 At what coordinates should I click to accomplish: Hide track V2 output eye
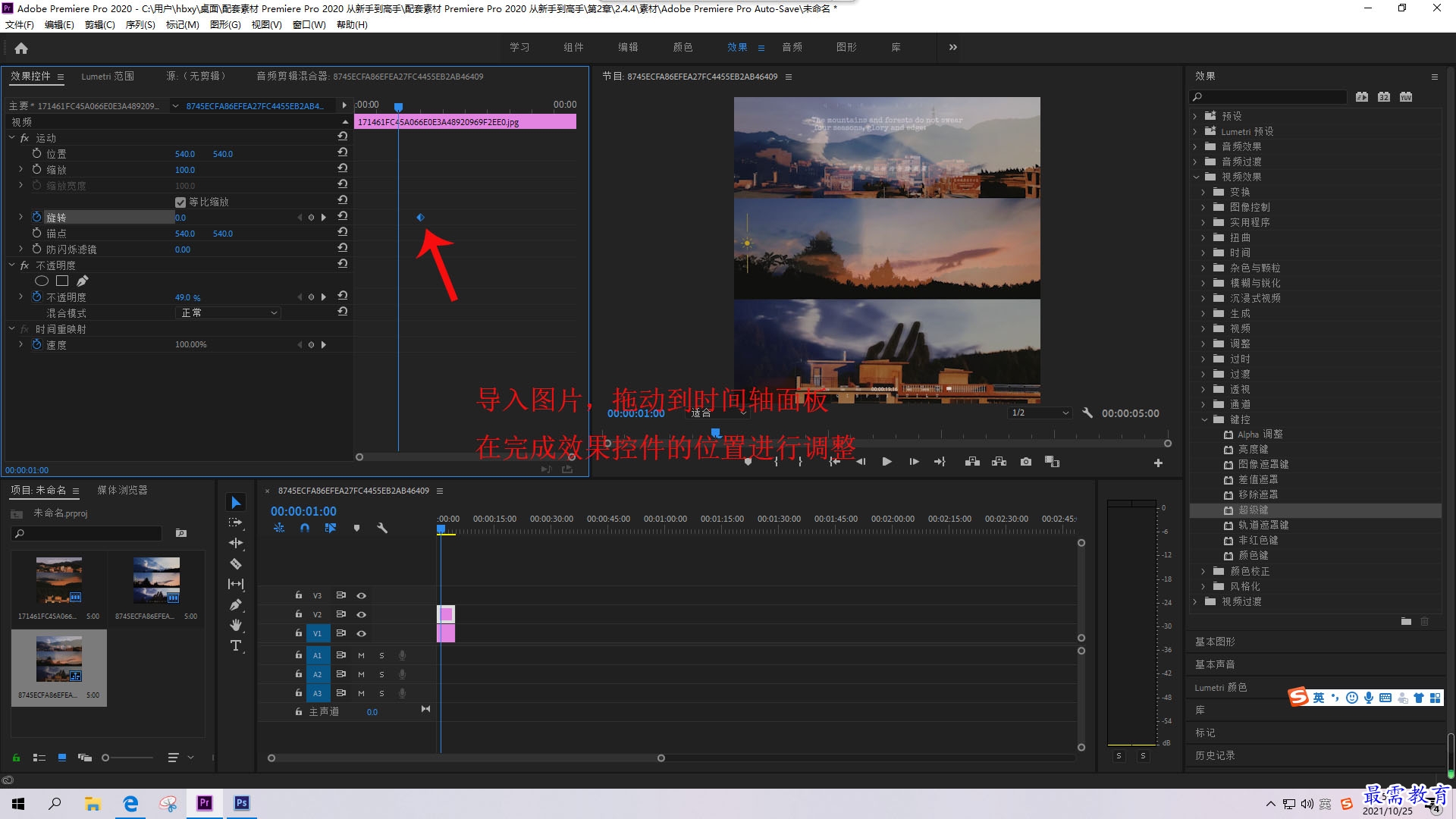click(x=362, y=614)
